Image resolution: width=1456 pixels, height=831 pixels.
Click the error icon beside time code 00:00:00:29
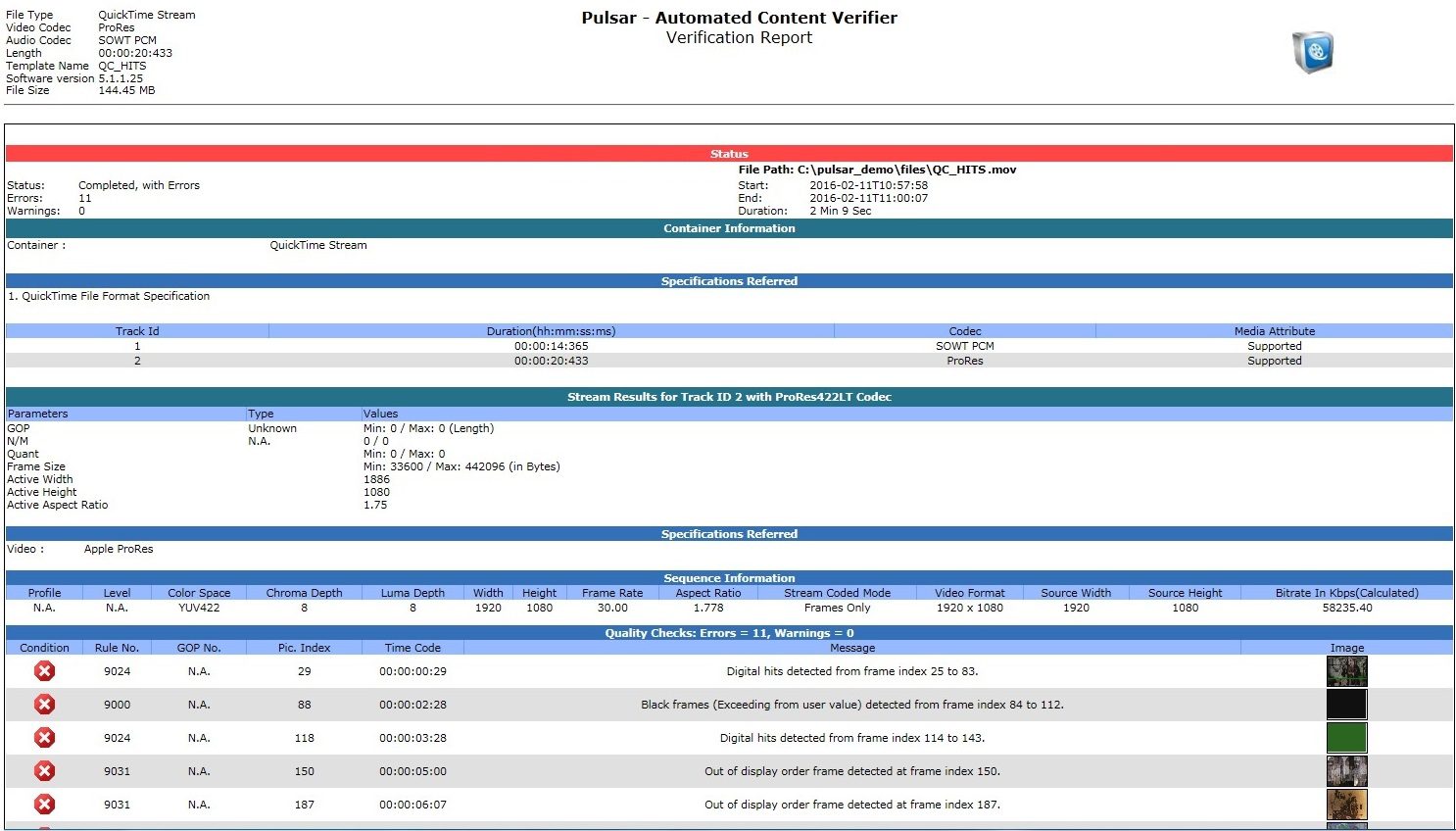point(44,671)
